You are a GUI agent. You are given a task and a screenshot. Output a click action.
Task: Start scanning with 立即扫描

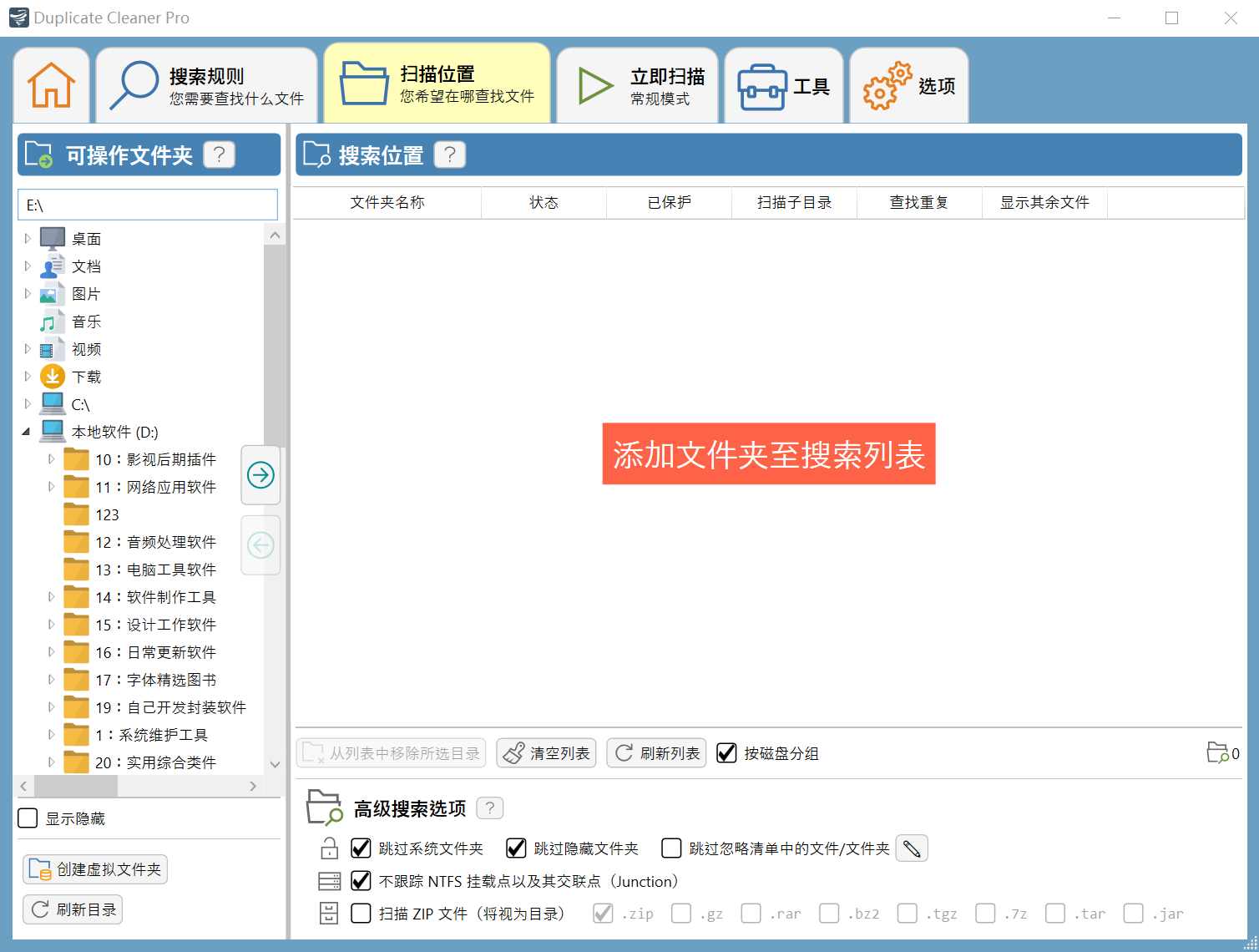636,84
